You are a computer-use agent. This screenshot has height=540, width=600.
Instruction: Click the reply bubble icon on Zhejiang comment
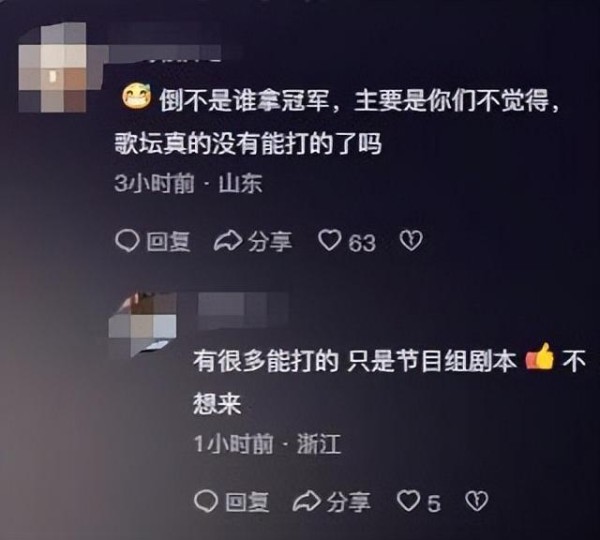coord(206,501)
